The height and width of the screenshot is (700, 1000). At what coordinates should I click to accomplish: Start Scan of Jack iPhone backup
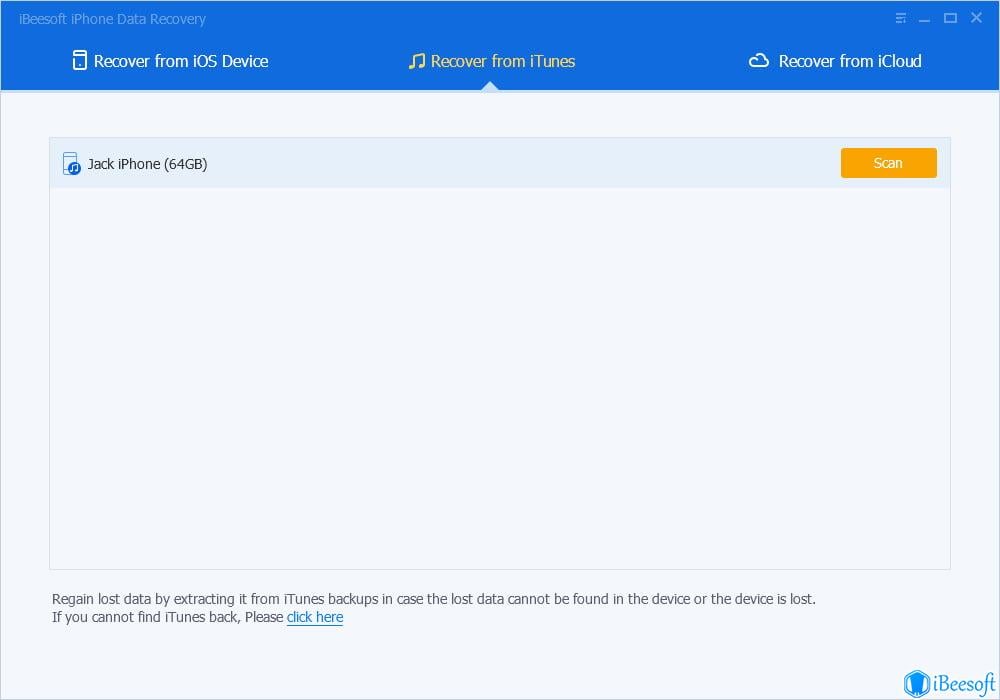click(888, 163)
